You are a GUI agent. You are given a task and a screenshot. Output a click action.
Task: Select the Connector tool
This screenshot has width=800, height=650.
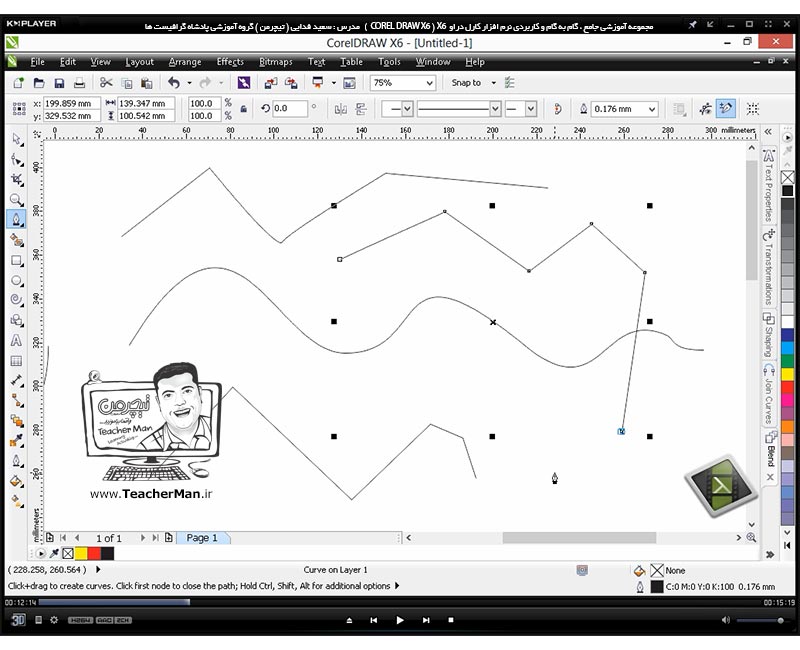(x=16, y=401)
